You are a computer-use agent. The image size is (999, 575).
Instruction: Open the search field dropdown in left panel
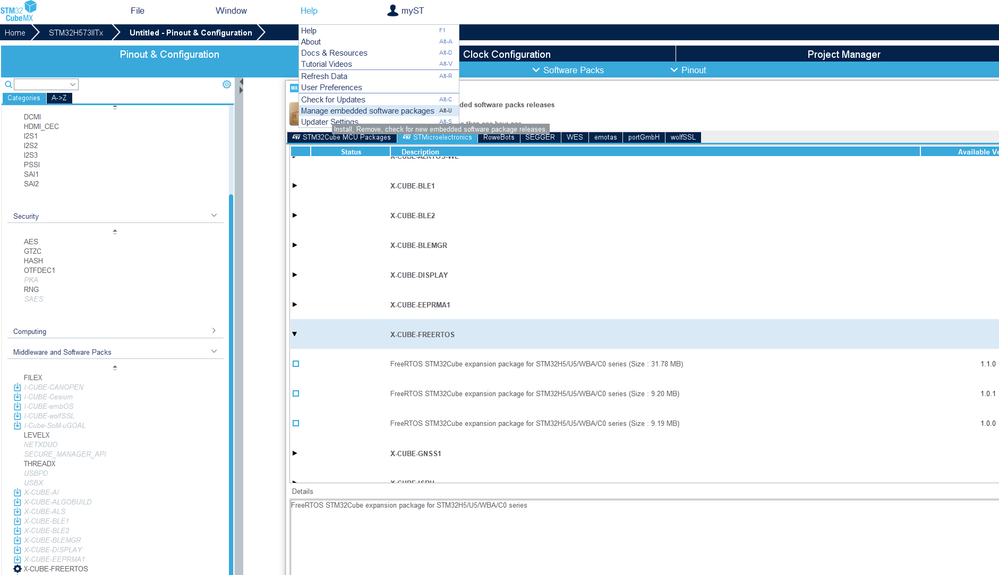pos(73,84)
